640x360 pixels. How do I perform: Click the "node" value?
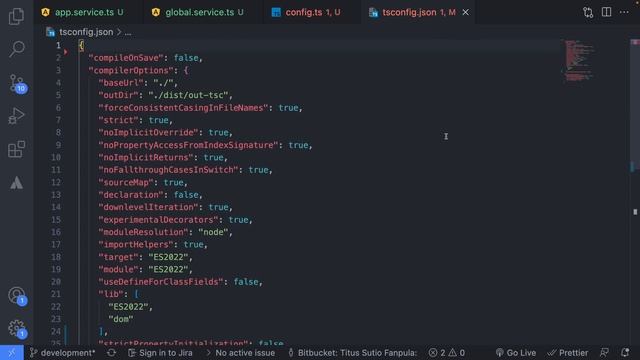click(213, 232)
